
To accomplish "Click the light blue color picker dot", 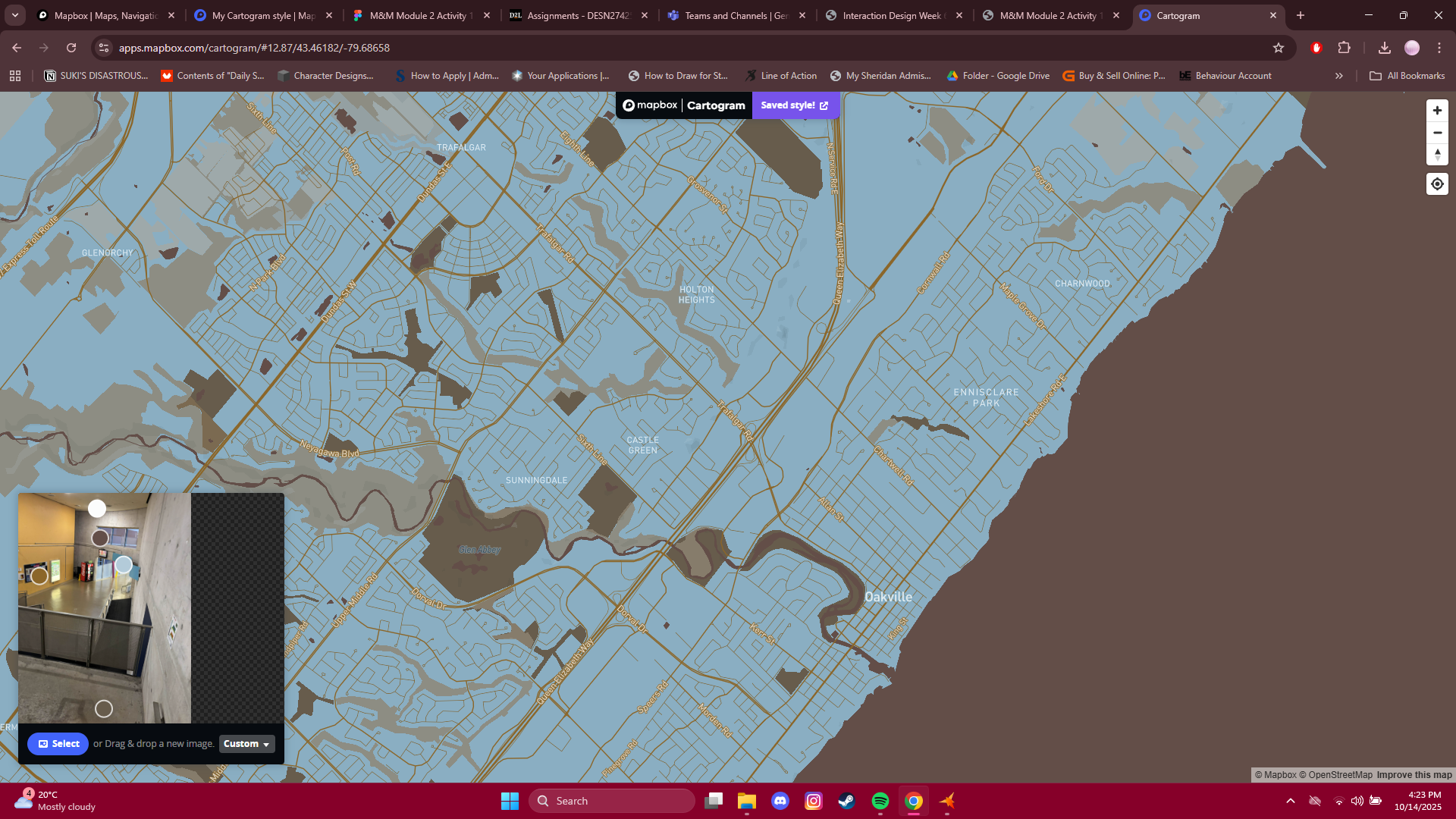I will point(124,565).
